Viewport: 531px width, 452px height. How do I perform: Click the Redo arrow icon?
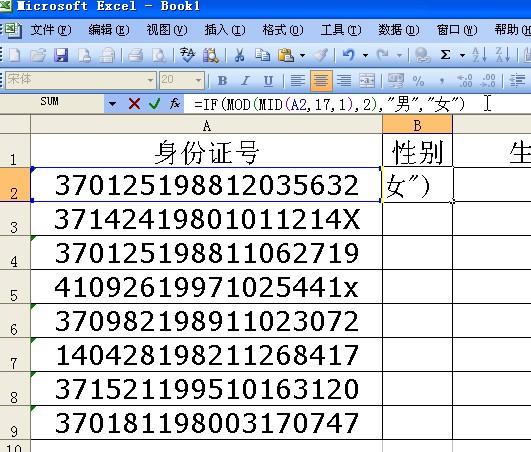point(383,55)
